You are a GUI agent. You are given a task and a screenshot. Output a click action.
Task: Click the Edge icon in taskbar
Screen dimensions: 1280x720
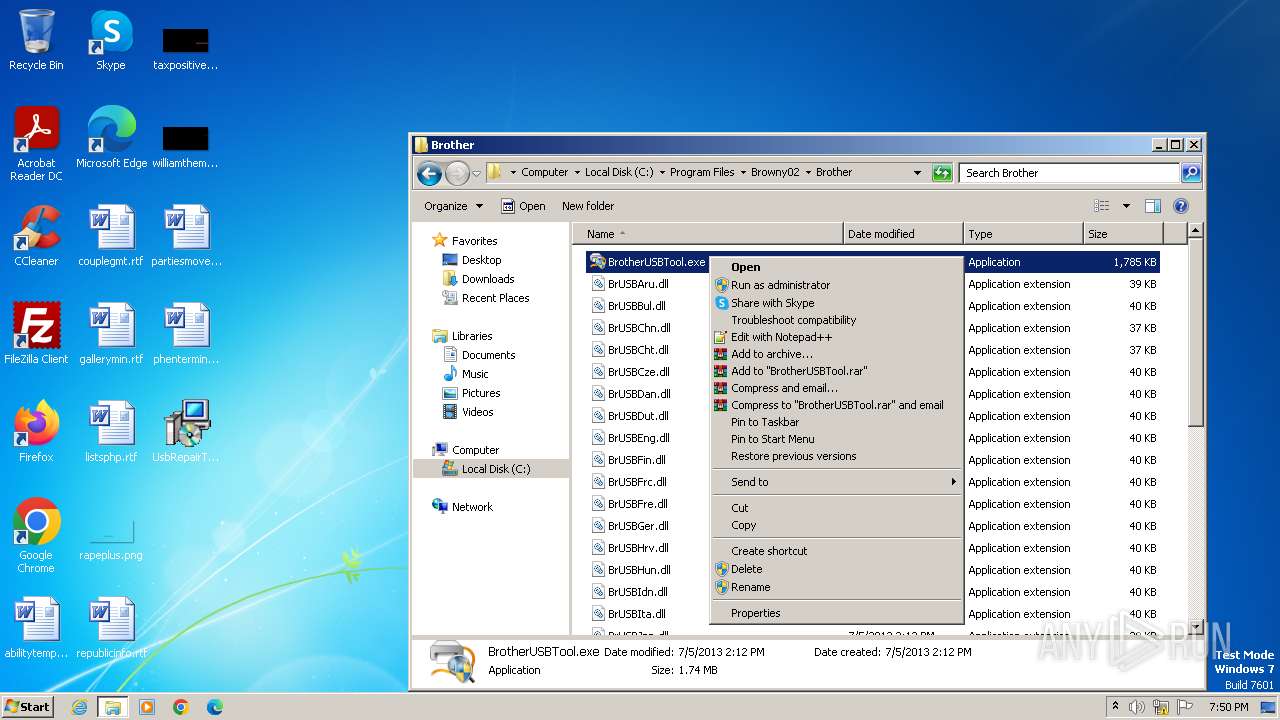214,707
